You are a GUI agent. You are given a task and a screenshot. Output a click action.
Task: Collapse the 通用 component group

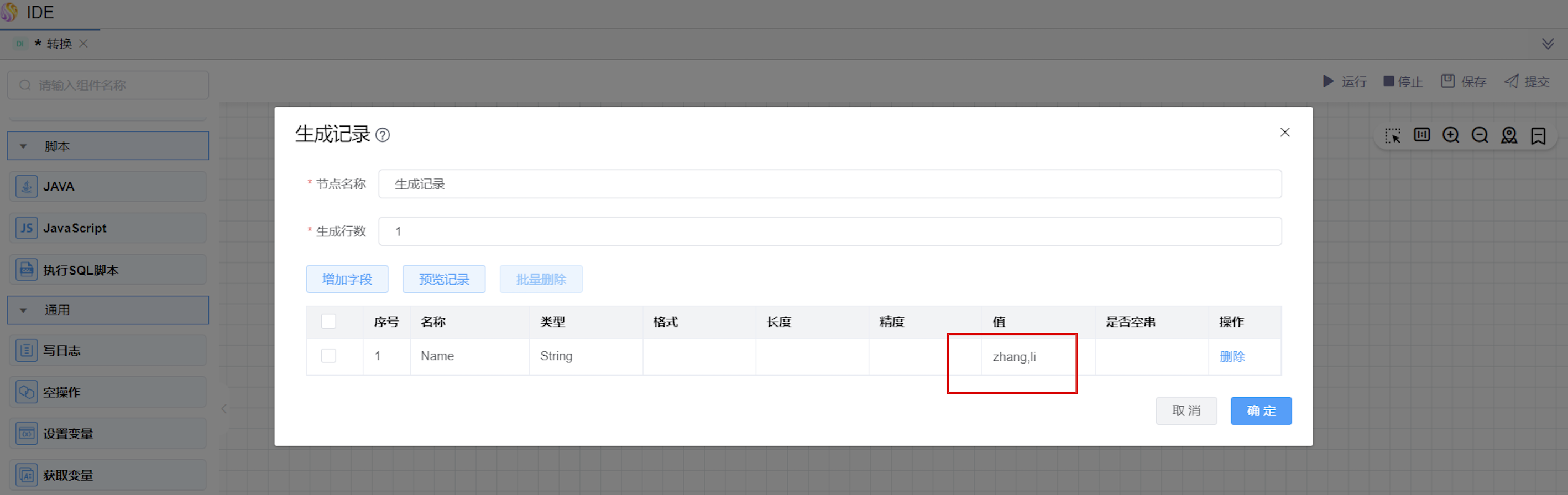pos(23,310)
